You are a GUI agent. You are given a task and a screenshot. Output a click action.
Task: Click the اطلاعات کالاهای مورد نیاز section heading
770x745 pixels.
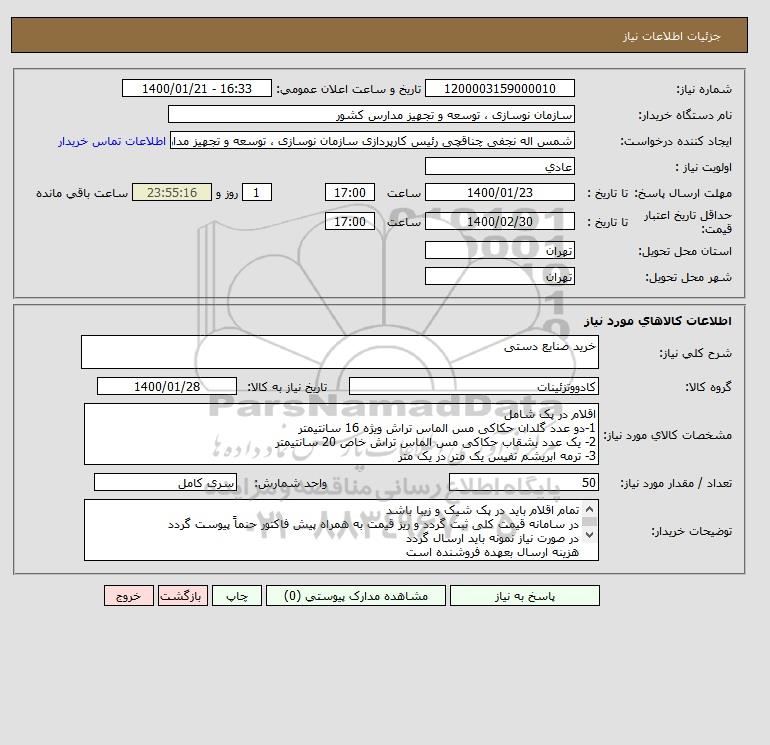click(x=658, y=321)
